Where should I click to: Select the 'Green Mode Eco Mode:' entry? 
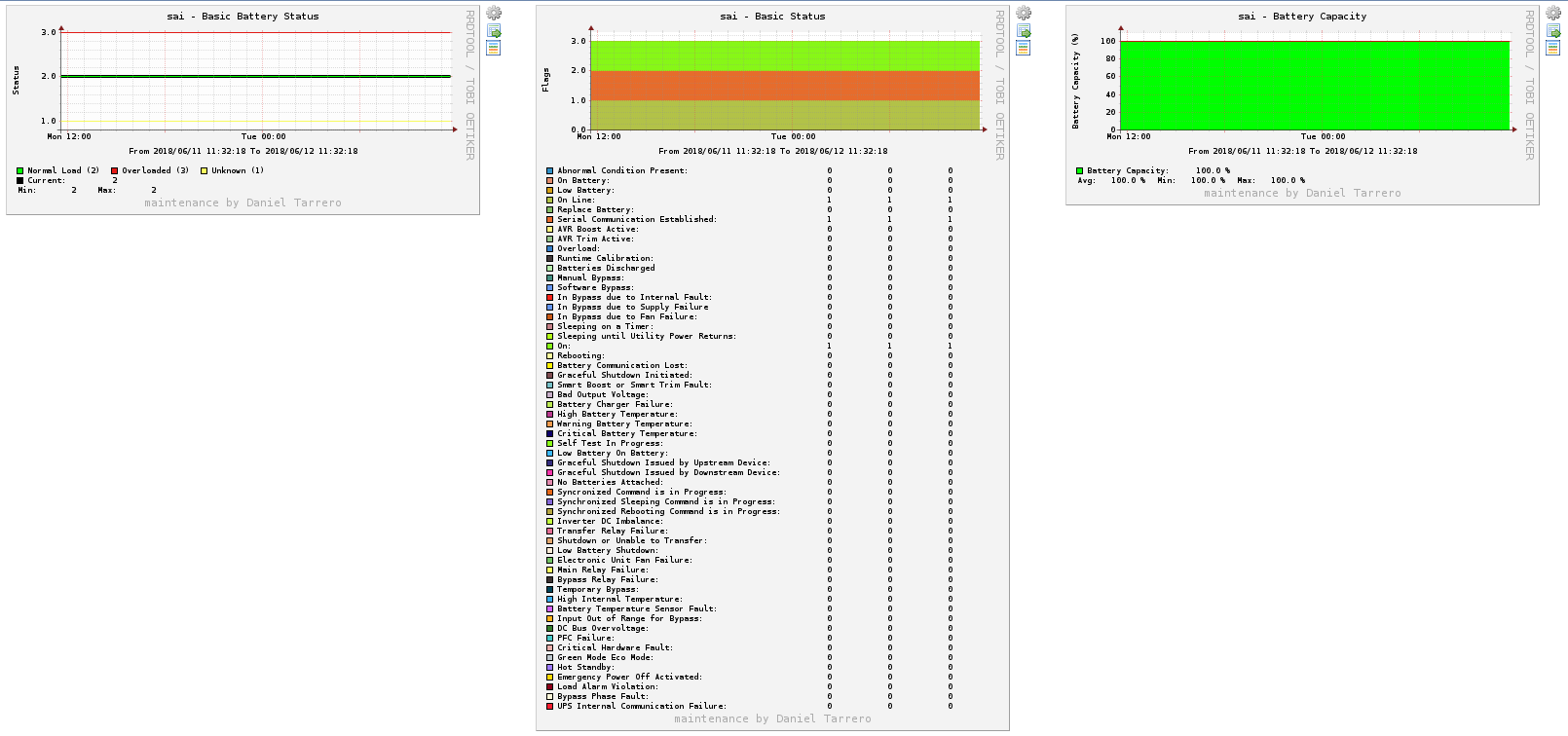click(x=750, y=657)
